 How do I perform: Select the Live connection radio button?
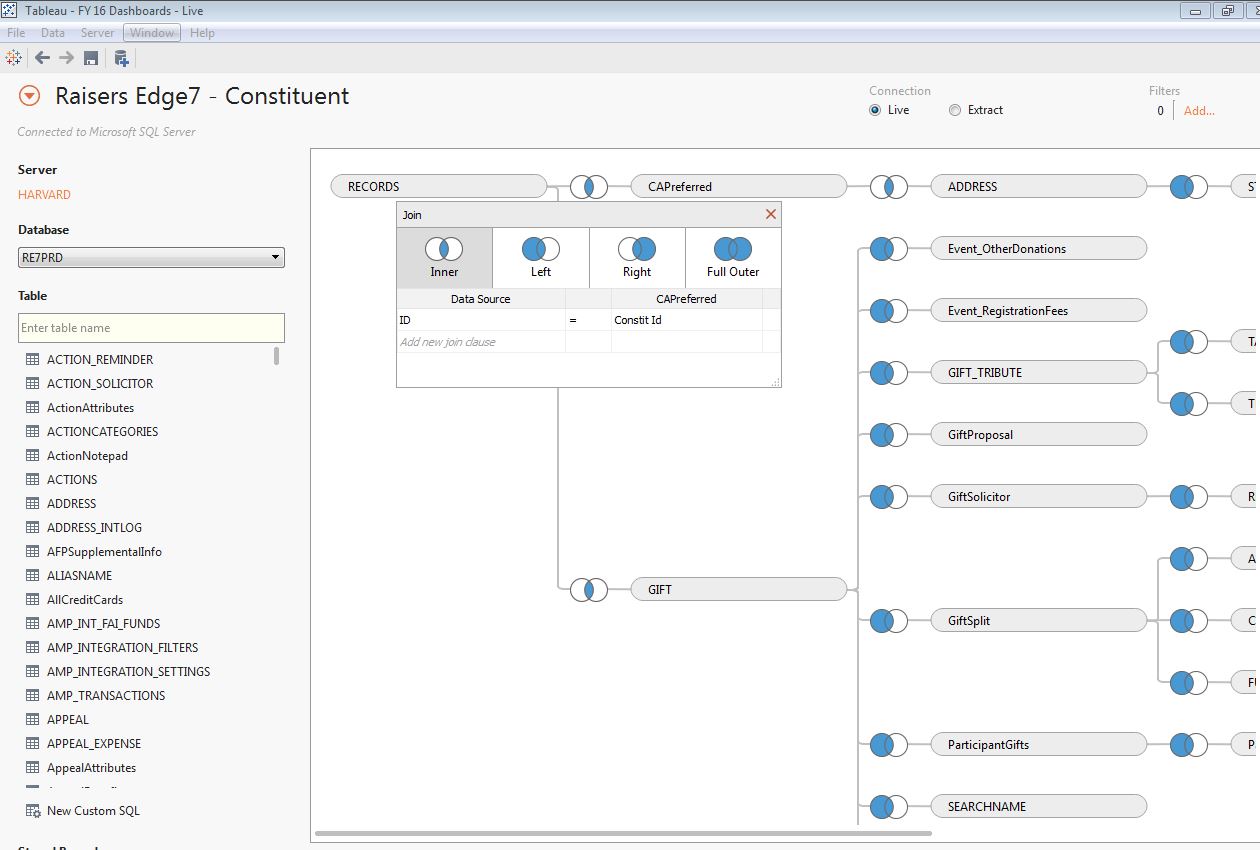point(875,110)
